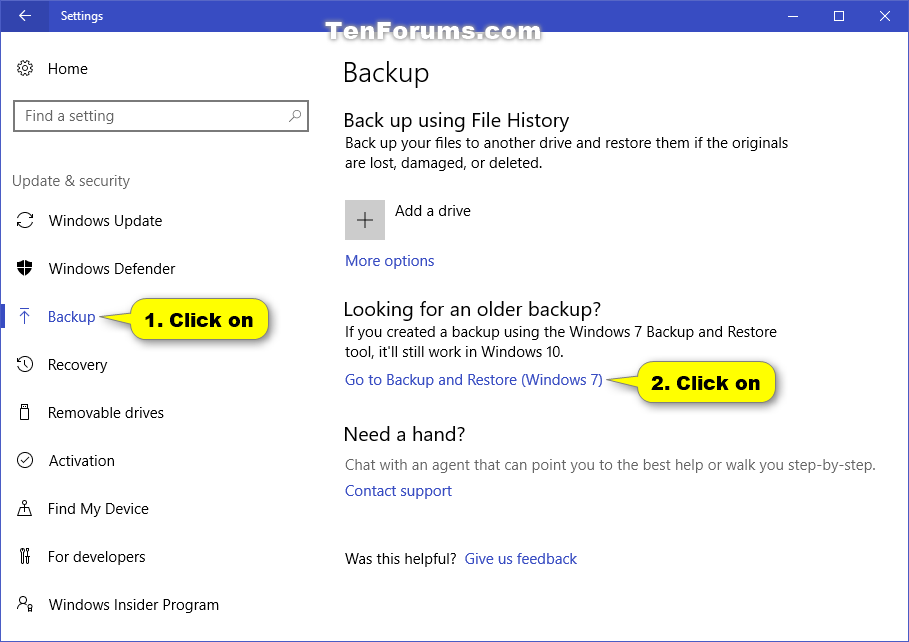This screenshot has height=642, width=909.
Task: Open the More options link
Action: click(x=389, y=260)
